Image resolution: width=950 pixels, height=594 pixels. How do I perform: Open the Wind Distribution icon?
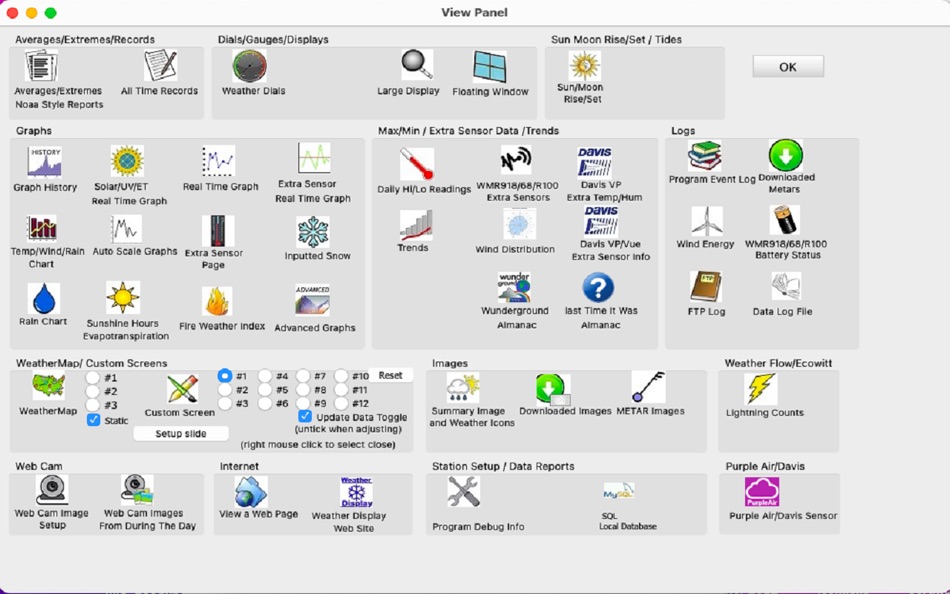pyautogui.click(x=519, y=224)
